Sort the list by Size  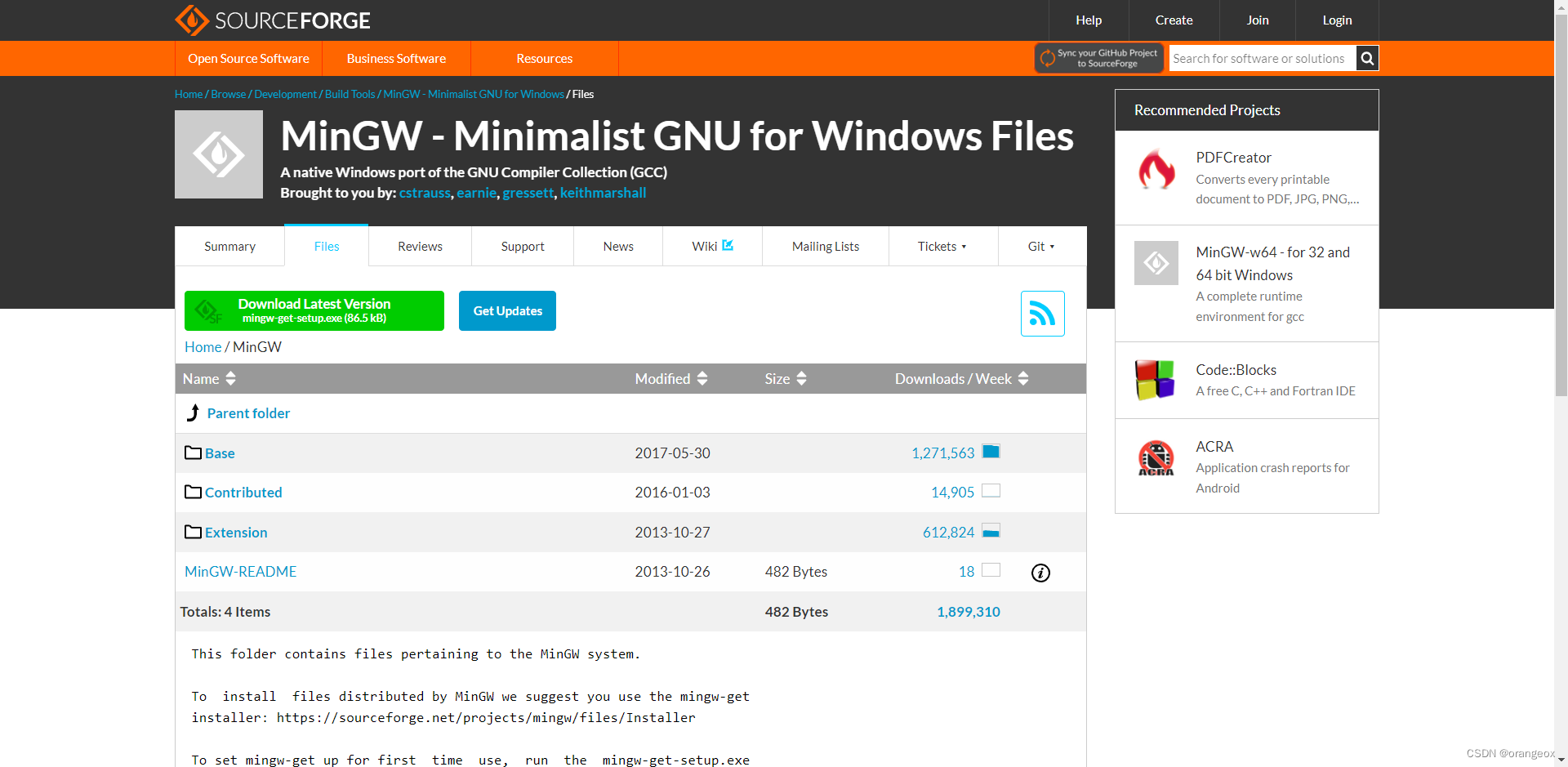click(786, 379)
